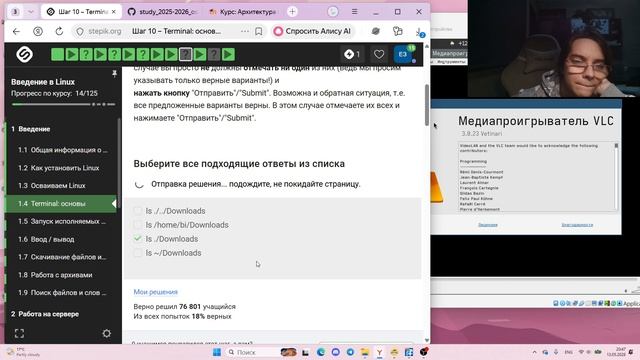Click 'Верно решил 76 801 учащийся' text
The image size is (640, 360).
pos(184,306)
